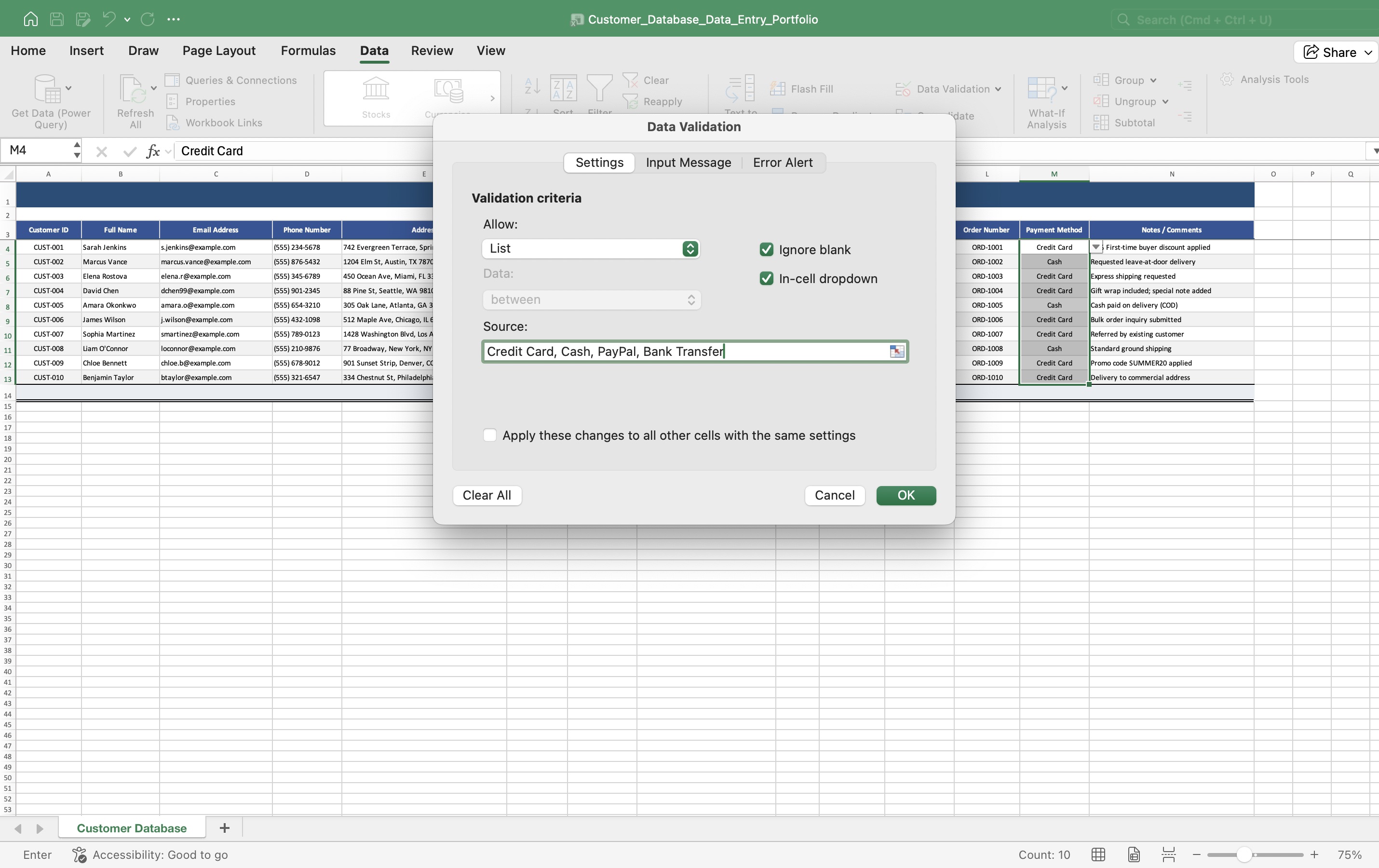The image size is (1379, 868).
Task: Click the Save icon in title bar
Action: [x=57, y=19]
